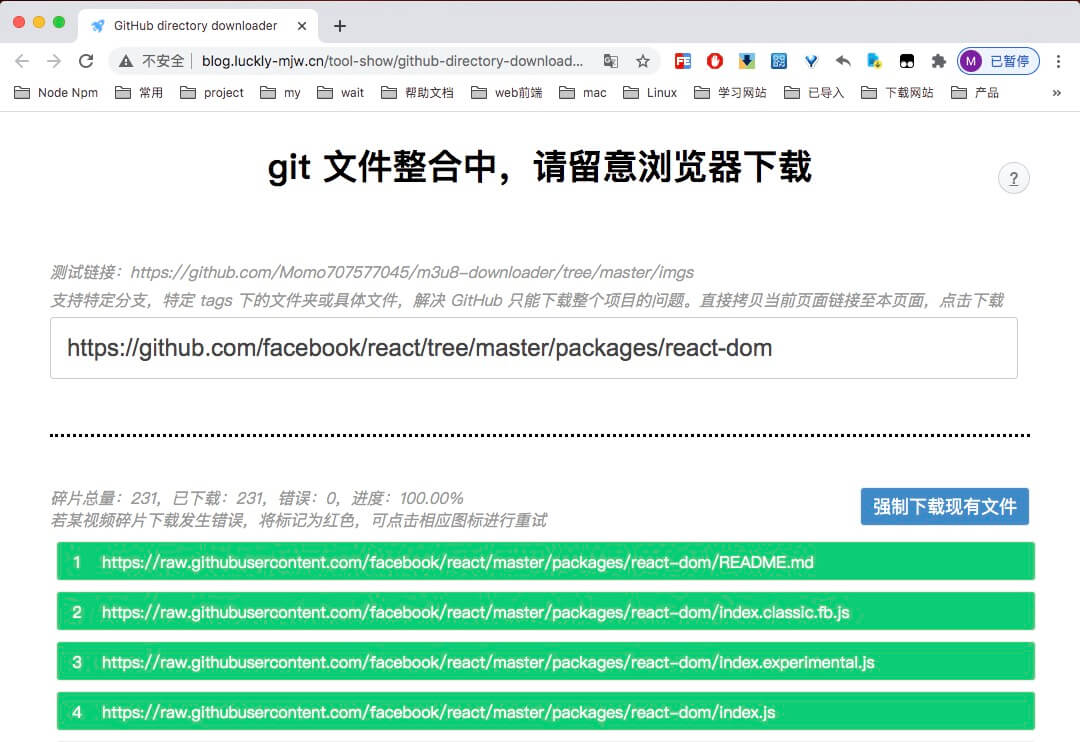Open the red circular shield extension icon
The height and width of the screenshot is (742, 1080).
715,61
